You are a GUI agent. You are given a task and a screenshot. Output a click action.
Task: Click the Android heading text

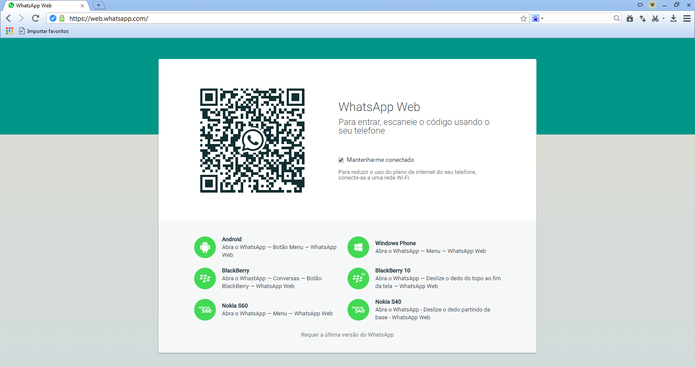pos(231,239)
